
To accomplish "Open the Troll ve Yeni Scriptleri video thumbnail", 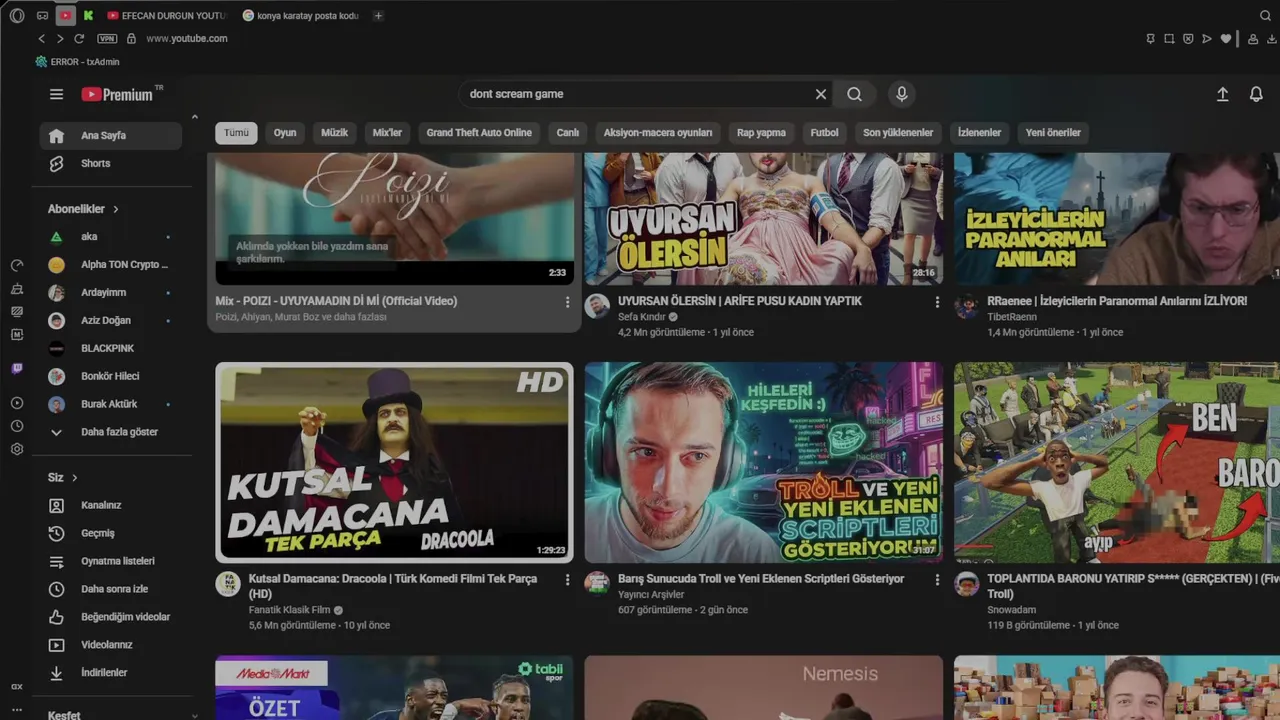I will point(764,462).
